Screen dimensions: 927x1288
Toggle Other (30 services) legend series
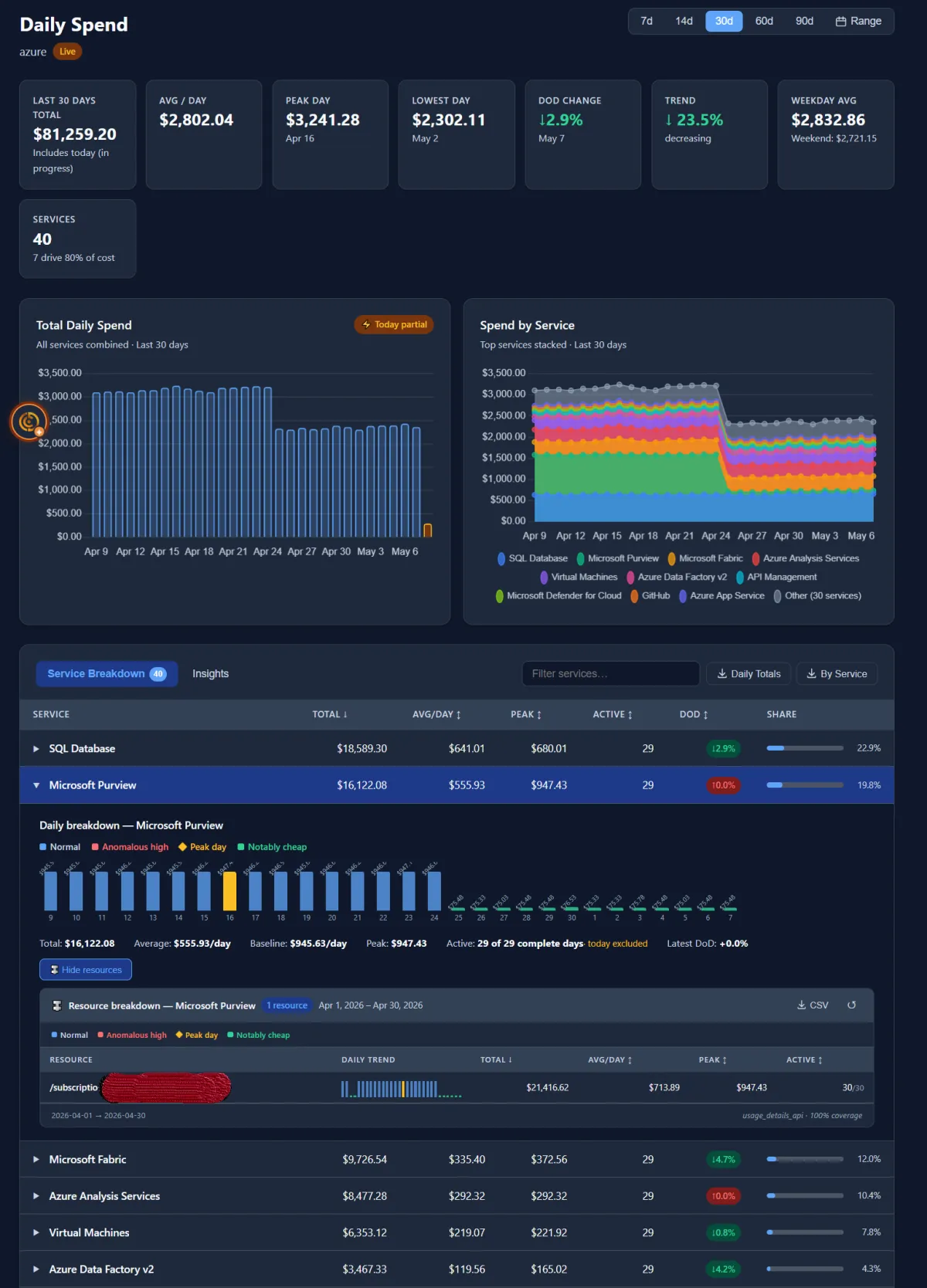click(x=817, y=595)
